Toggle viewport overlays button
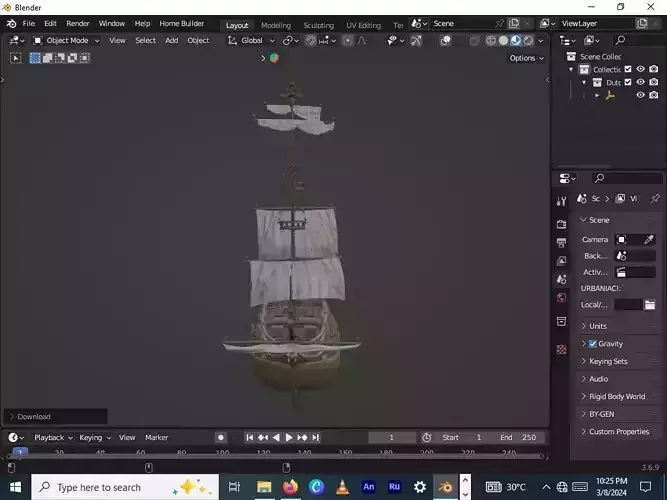The width and height of the screenshot is (667, 500). 445,40
